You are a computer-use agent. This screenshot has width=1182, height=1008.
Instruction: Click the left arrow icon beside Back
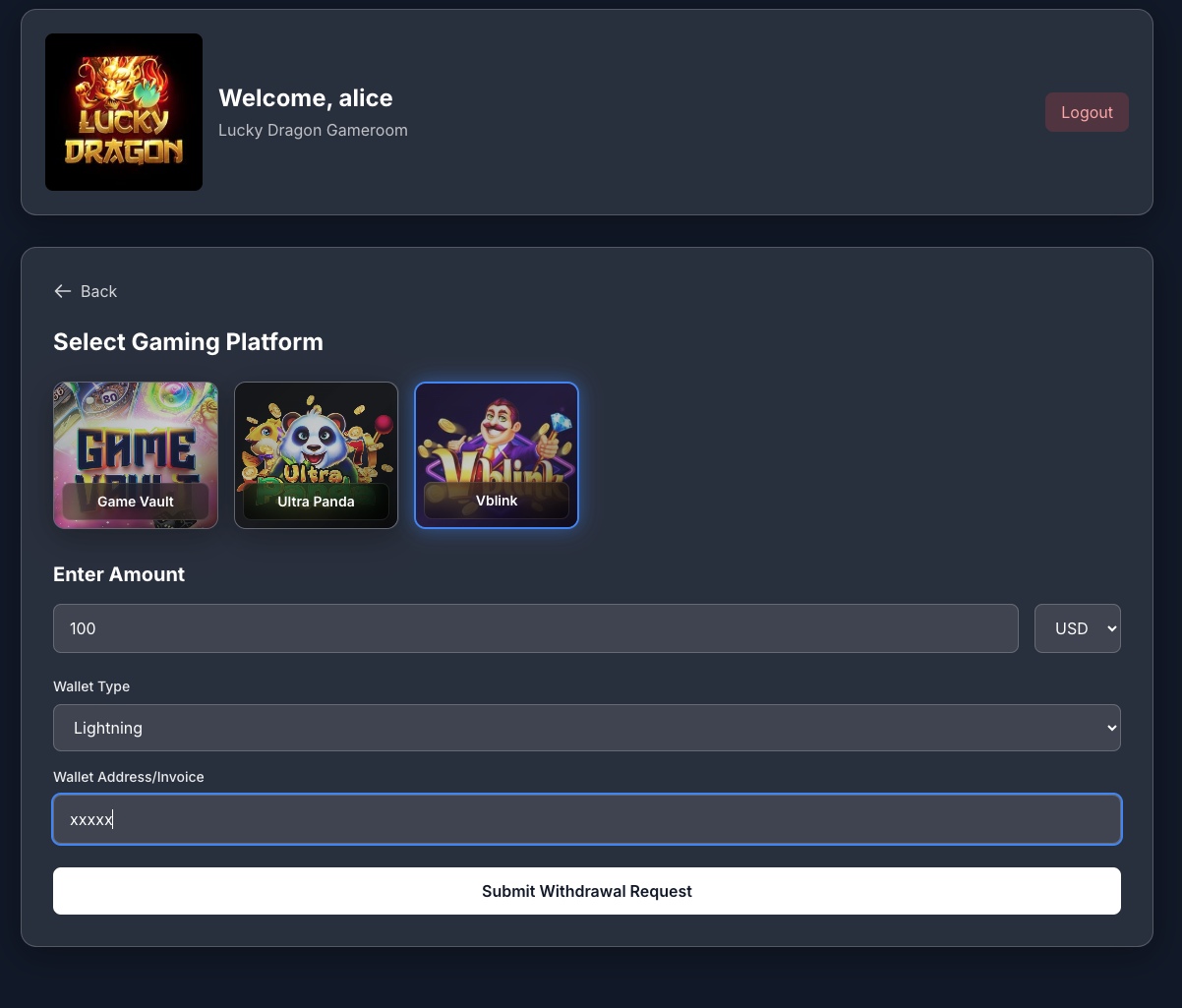(63, 291)
